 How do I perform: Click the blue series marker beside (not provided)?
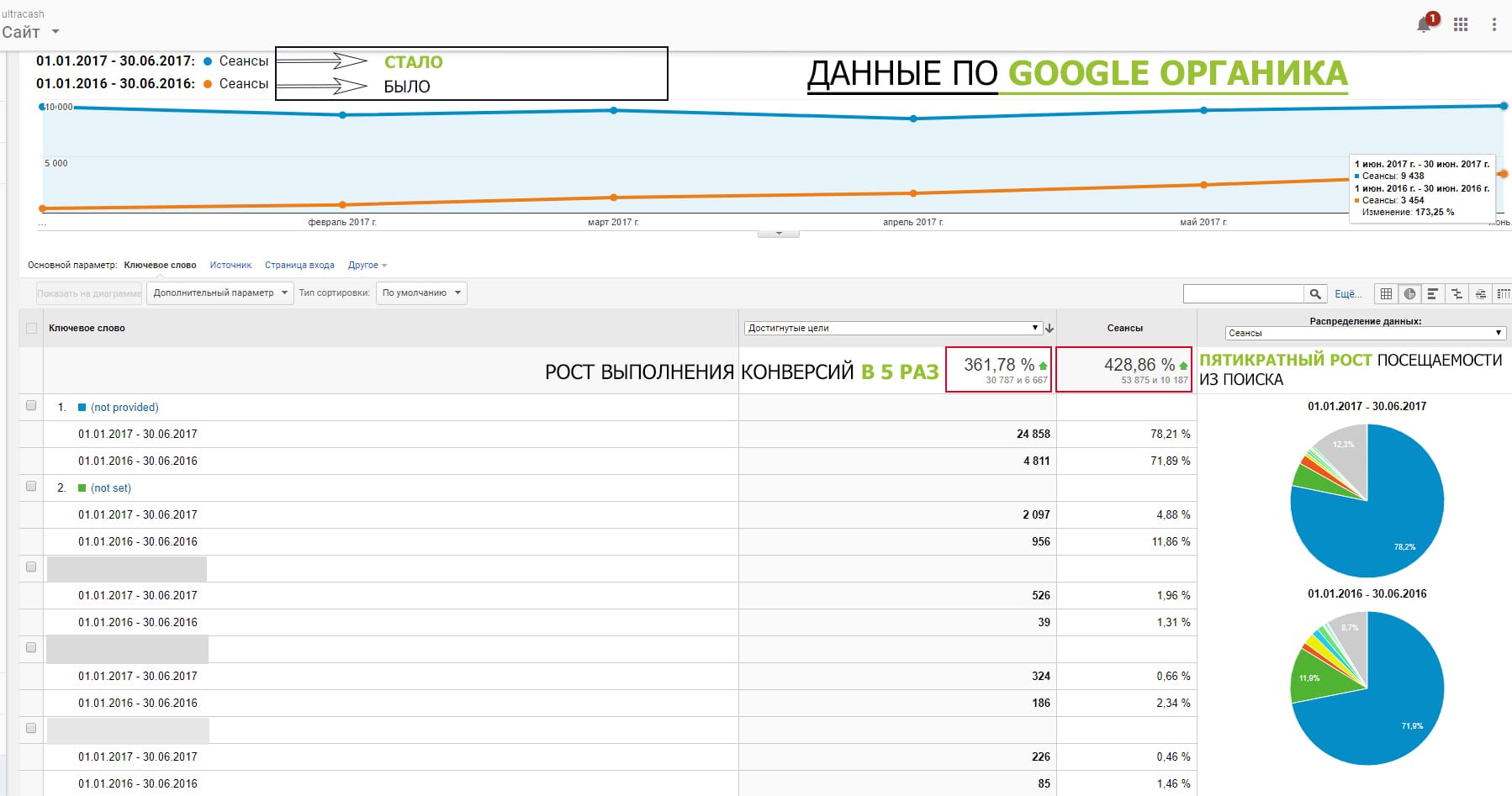pyautogui.click(x=82, y=408)
